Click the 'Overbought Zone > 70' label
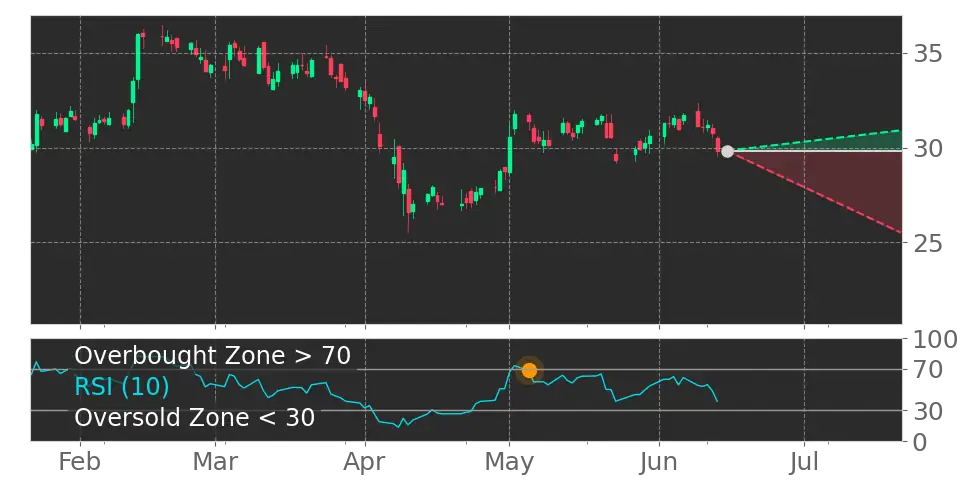972x486 pixels. click(213, 356)
